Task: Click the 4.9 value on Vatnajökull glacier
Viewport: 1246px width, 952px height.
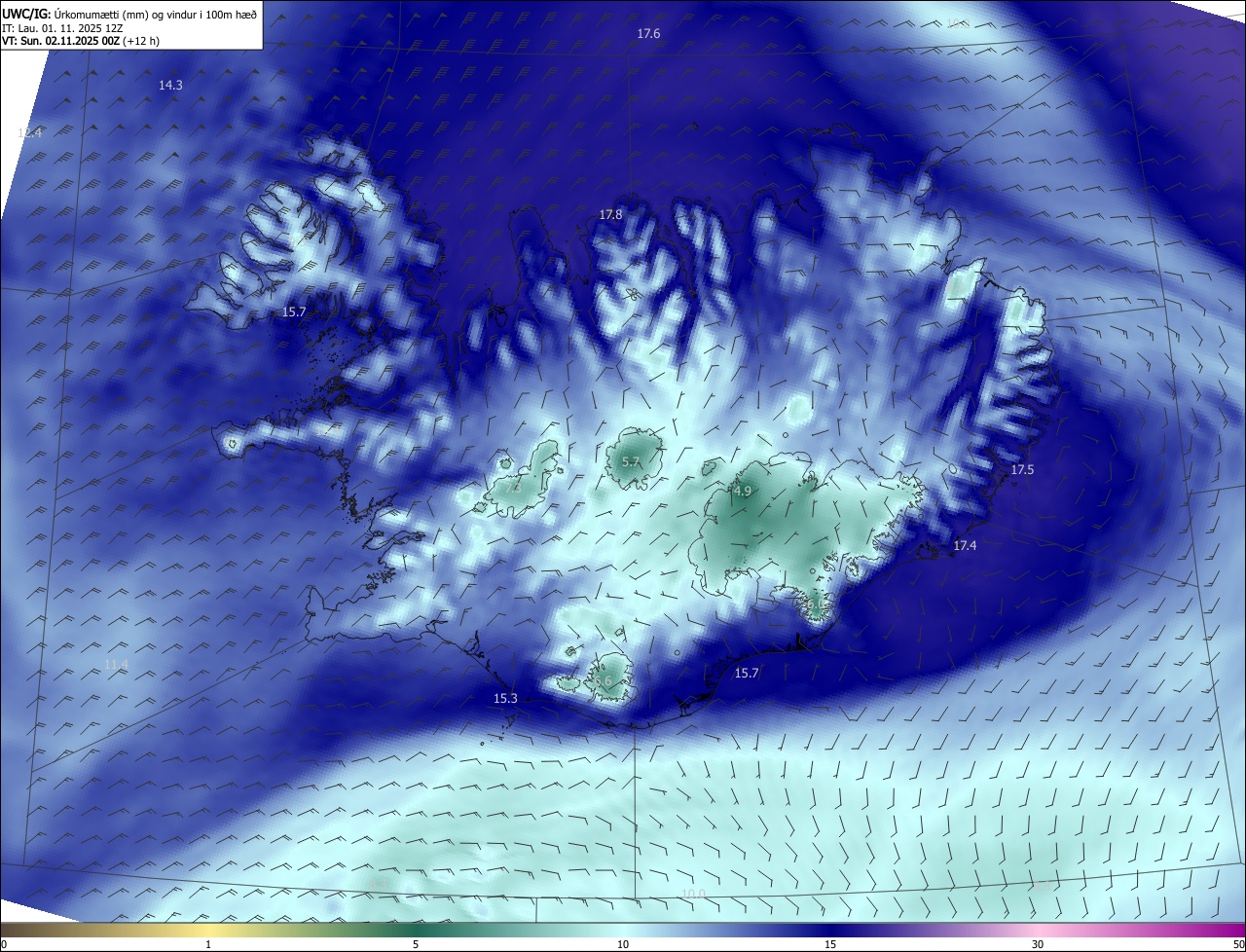Action: tap(743, 492)
